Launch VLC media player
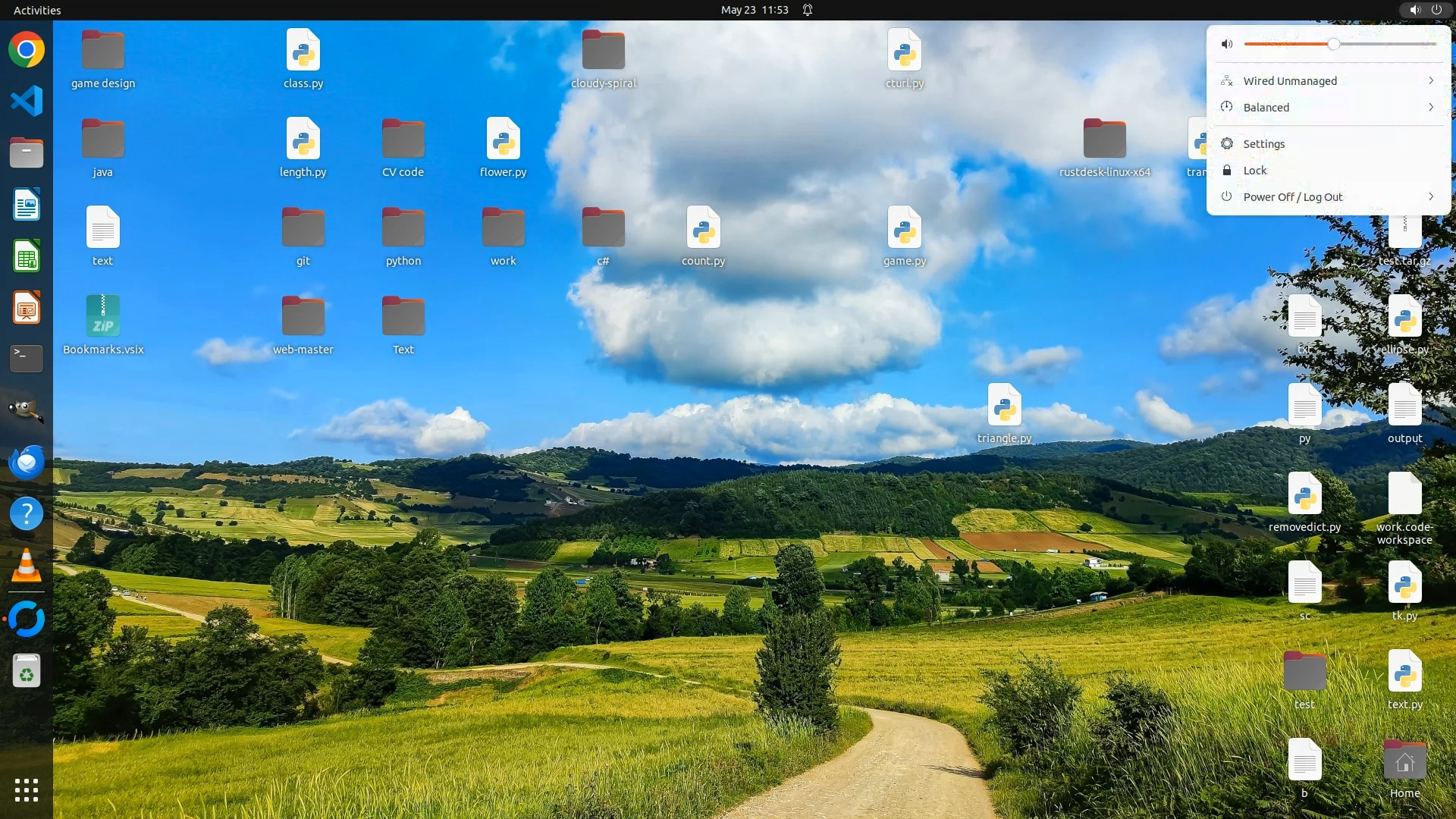This screenshot has width=1456, height=819. click(27, 566)
